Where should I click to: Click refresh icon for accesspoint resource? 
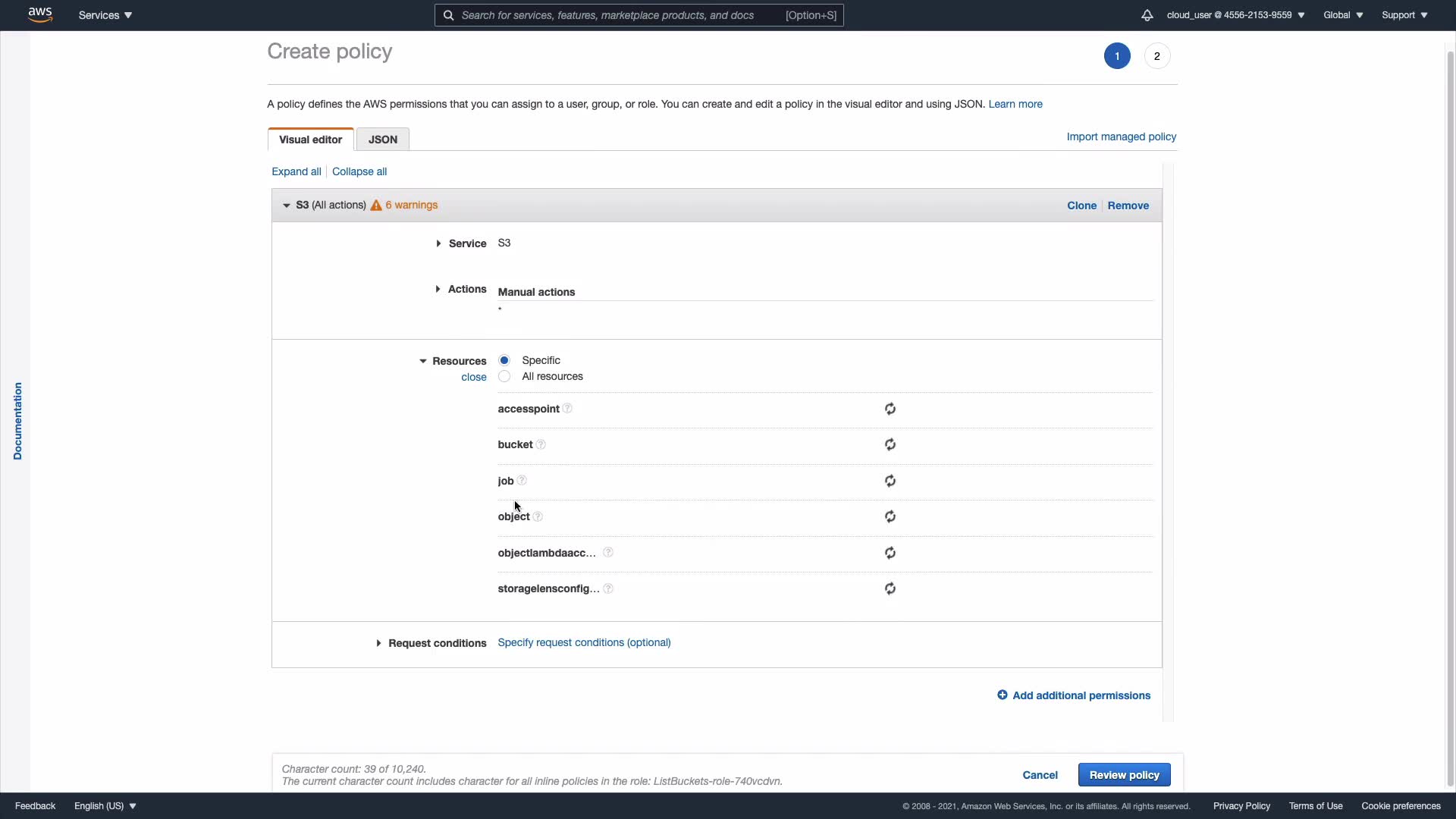[x=890, y=409]
